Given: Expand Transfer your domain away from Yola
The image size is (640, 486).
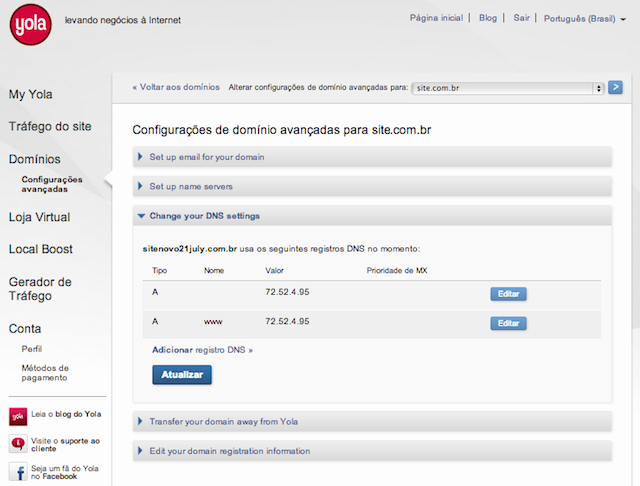Looking at the screenshot, I should coord(226,422).
